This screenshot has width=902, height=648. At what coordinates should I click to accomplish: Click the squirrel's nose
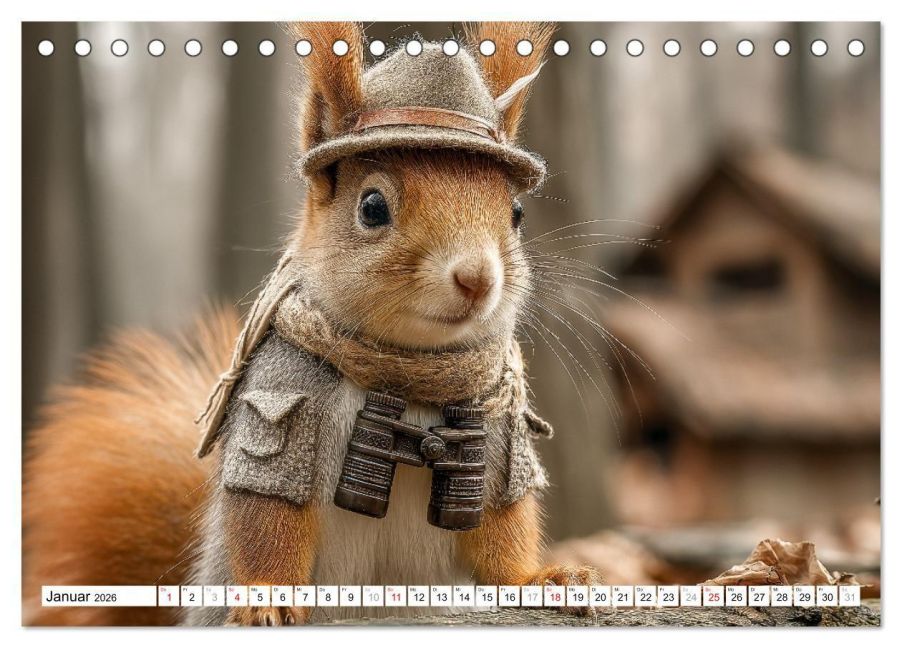[473, 280]
